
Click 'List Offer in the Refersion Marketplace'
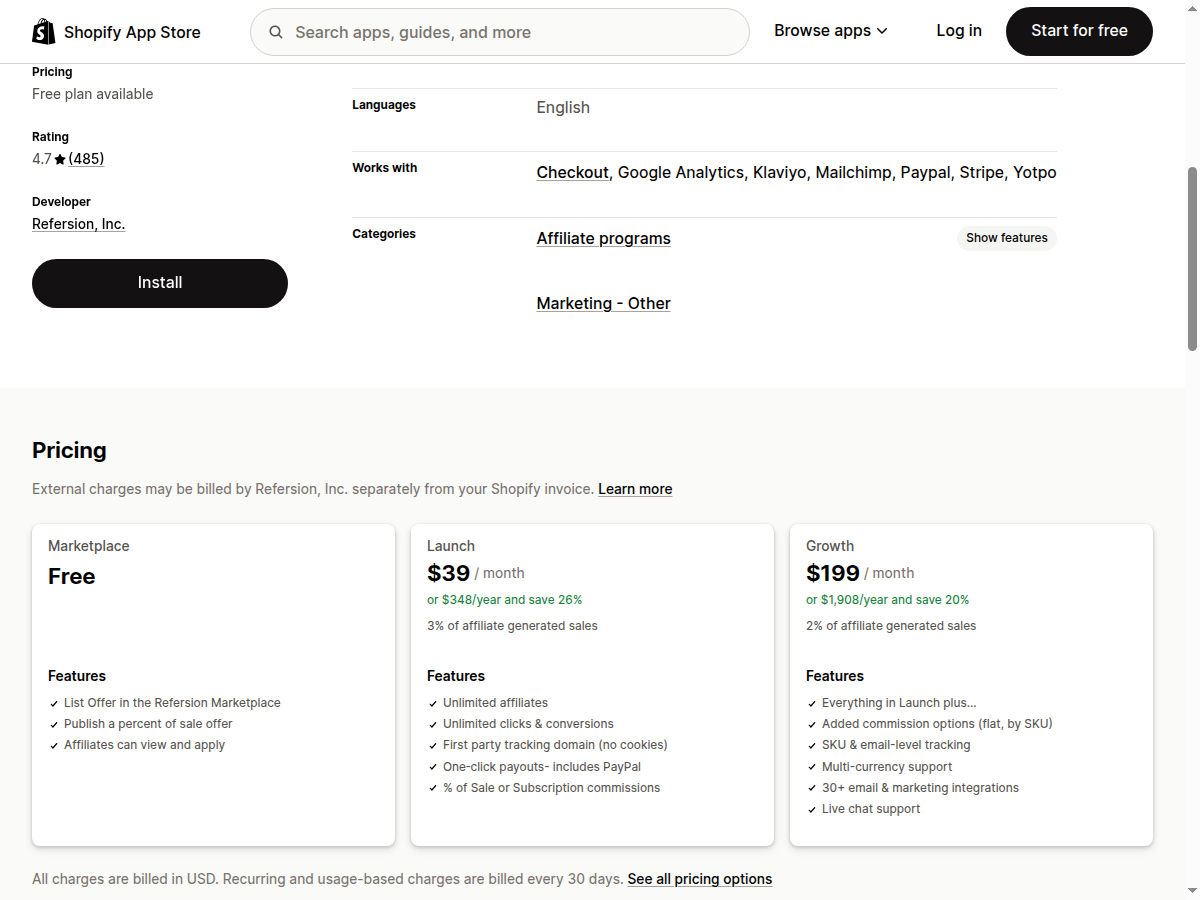click(x=172, y=703)
